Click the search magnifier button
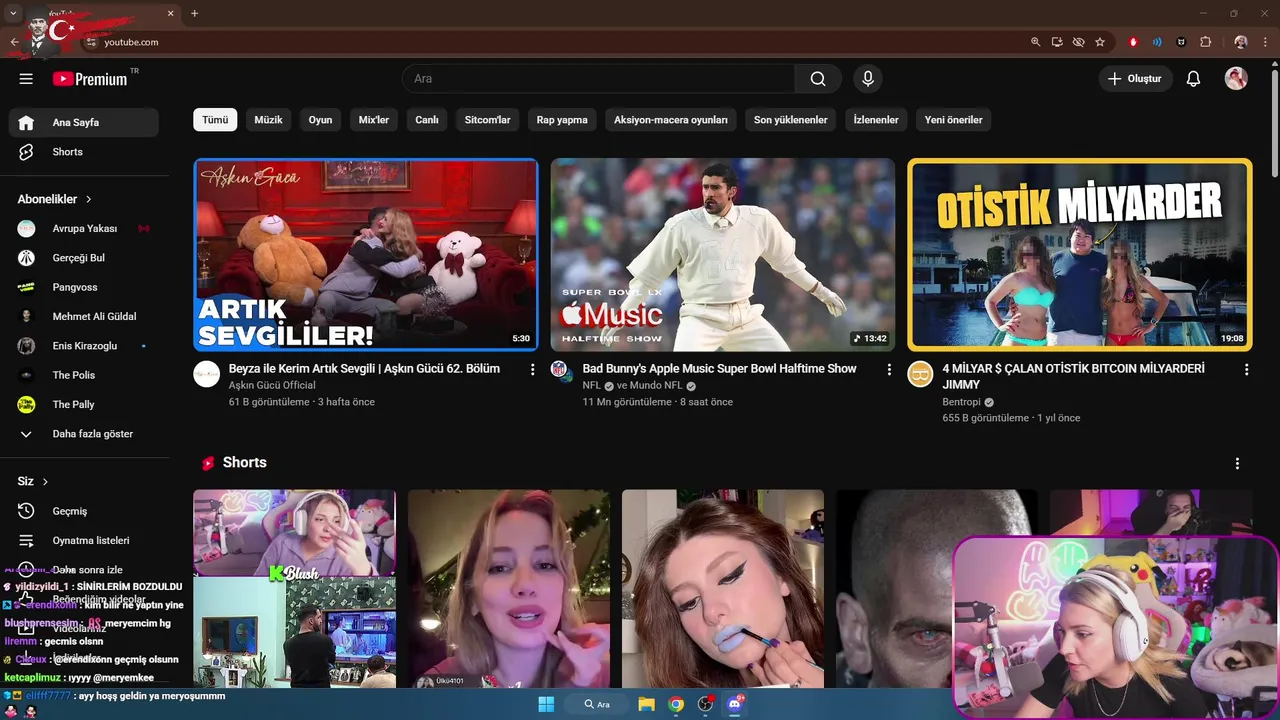 [x=818, y=79]
